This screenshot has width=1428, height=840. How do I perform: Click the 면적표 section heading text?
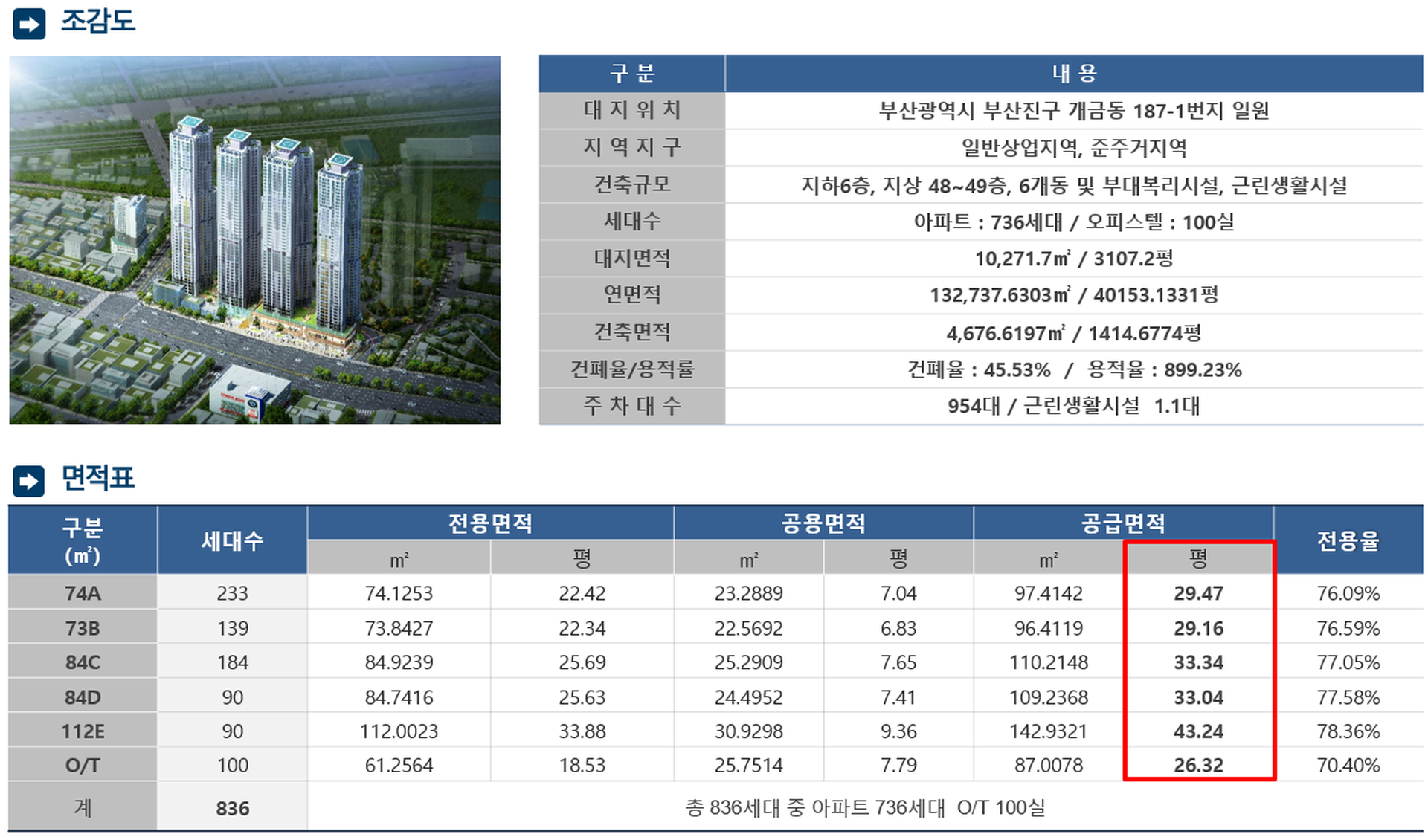click(98, 478)
